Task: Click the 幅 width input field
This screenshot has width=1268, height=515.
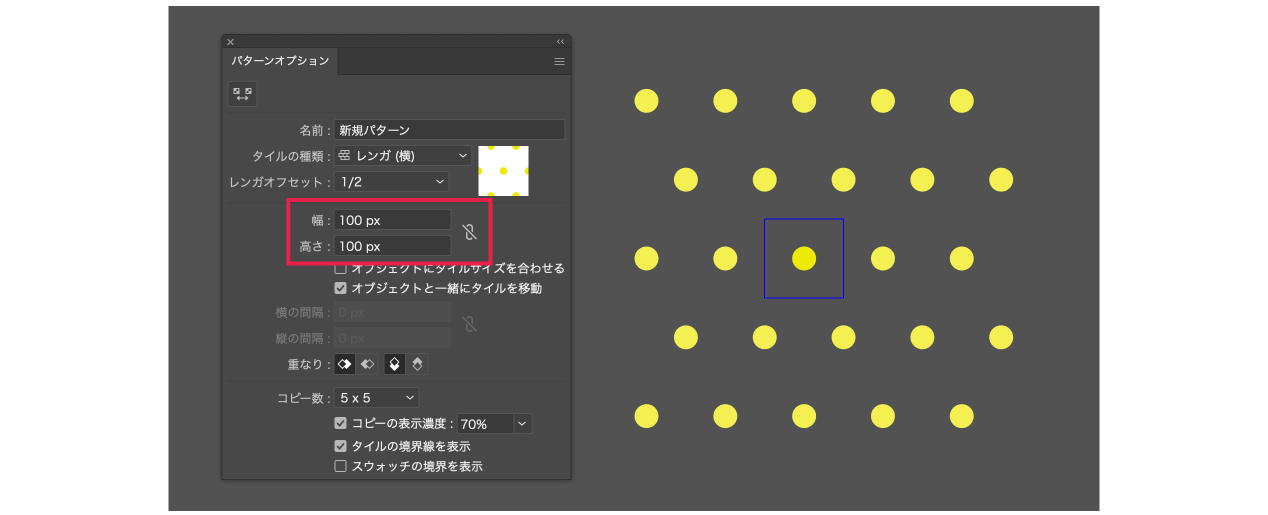Action: tap(392, 220)
